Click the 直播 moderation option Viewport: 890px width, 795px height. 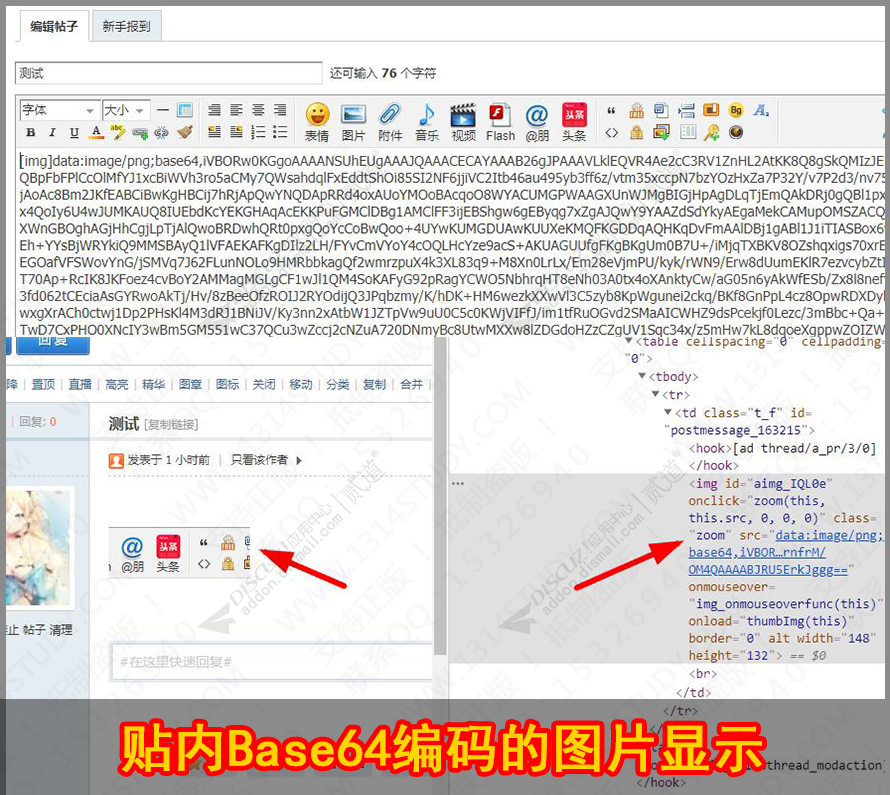(80, 385)
